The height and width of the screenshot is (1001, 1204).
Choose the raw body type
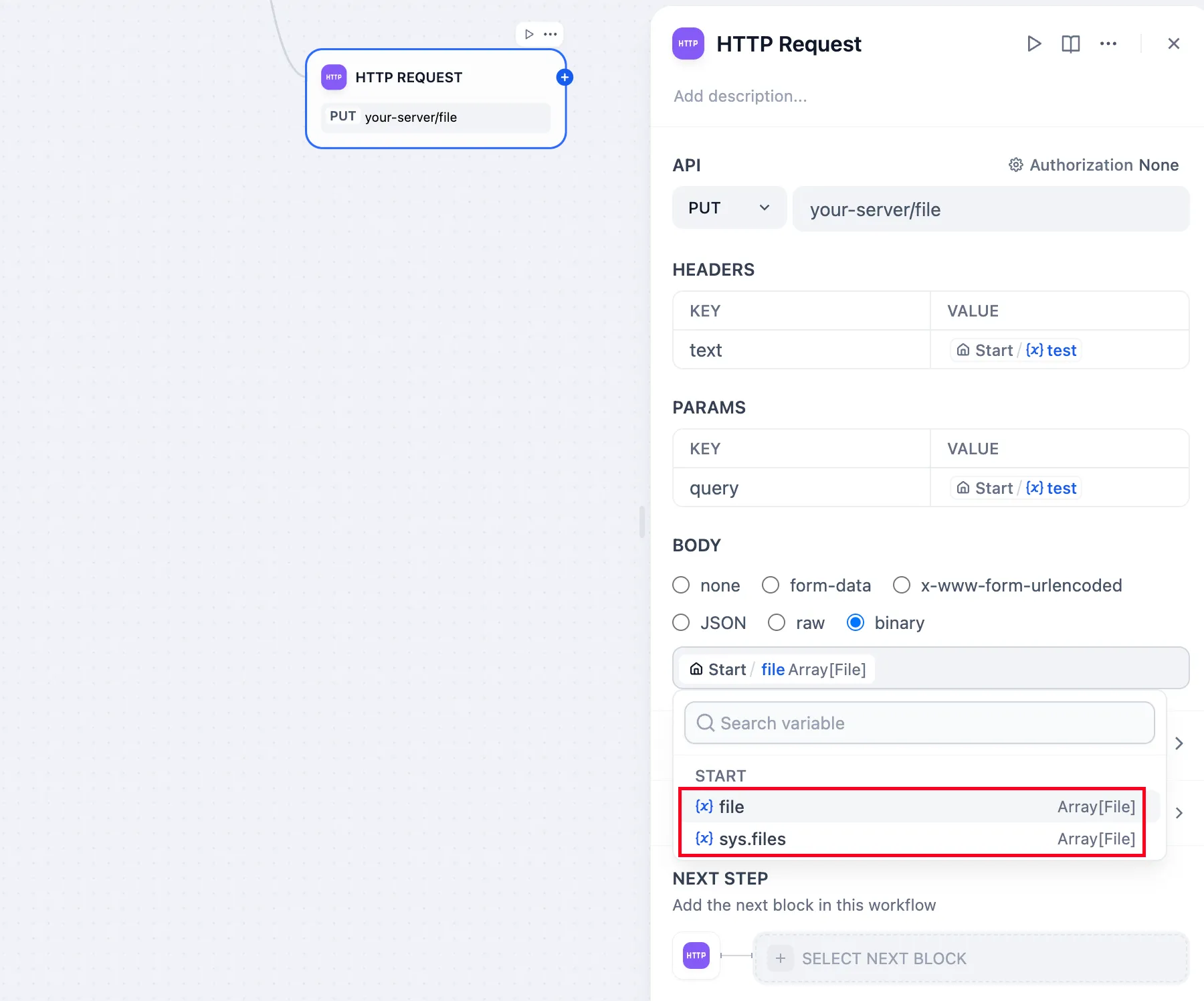coord(777,623)
